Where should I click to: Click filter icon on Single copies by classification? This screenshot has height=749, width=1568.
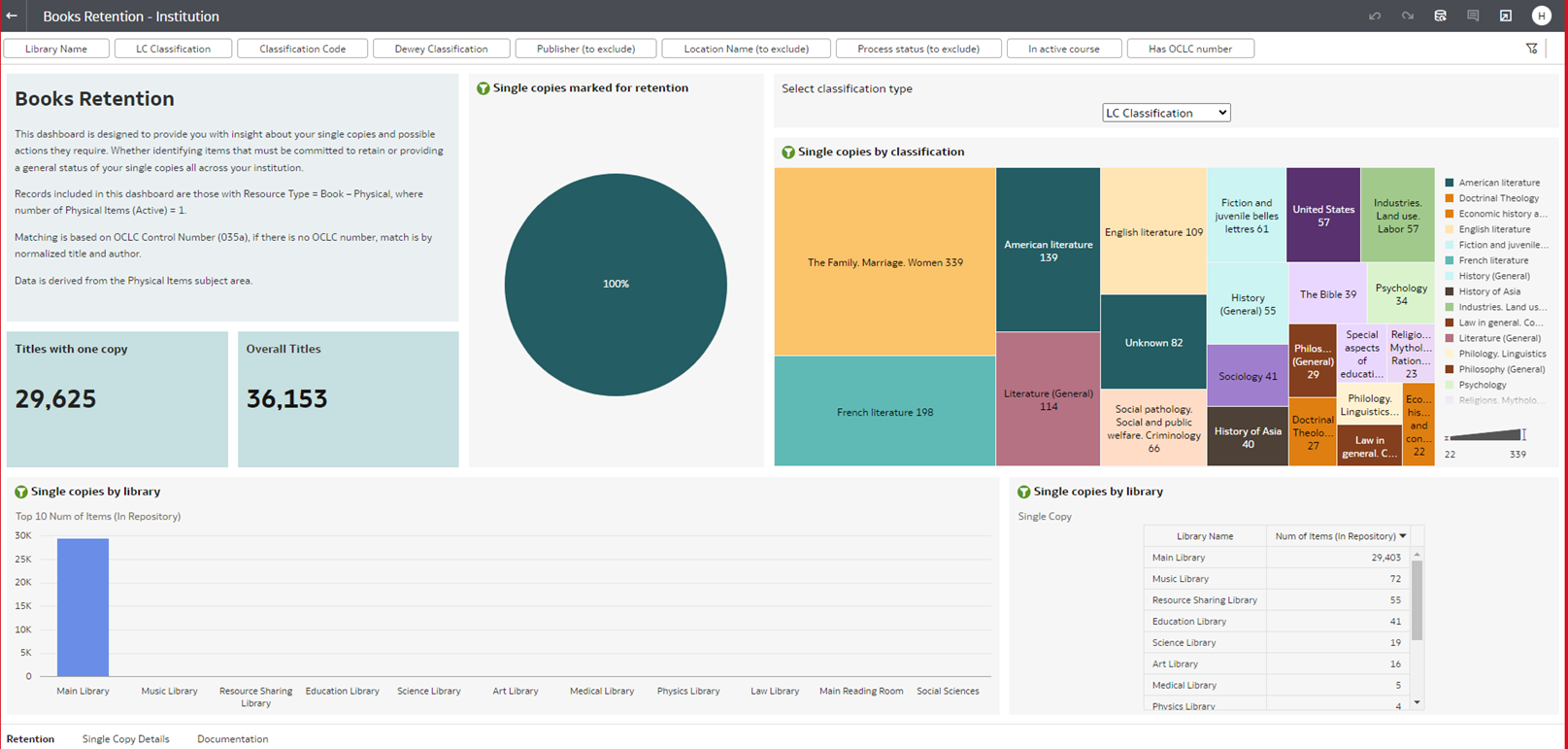point(788,153)
